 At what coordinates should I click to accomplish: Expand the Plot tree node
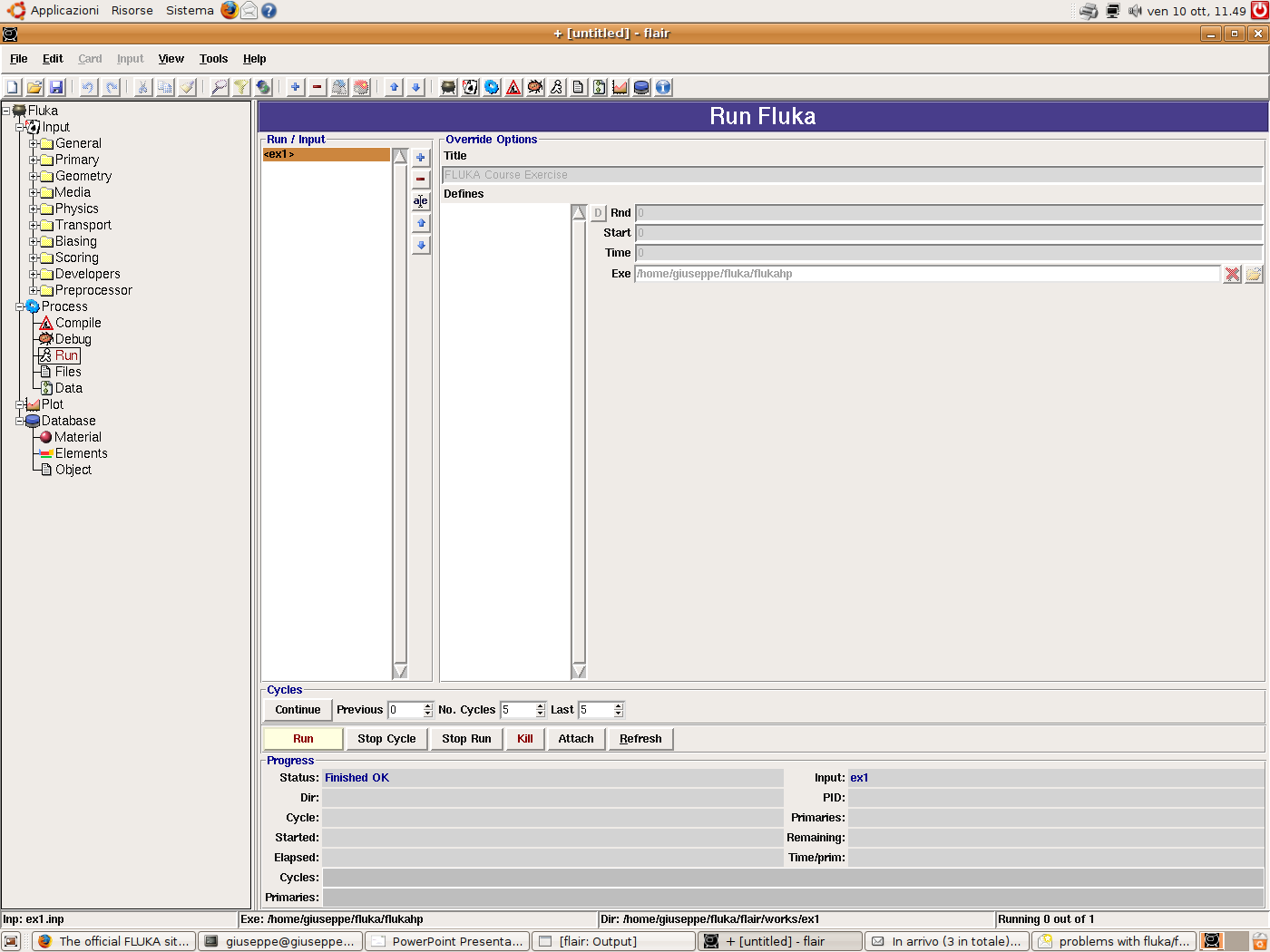click(x=20, y=404)
